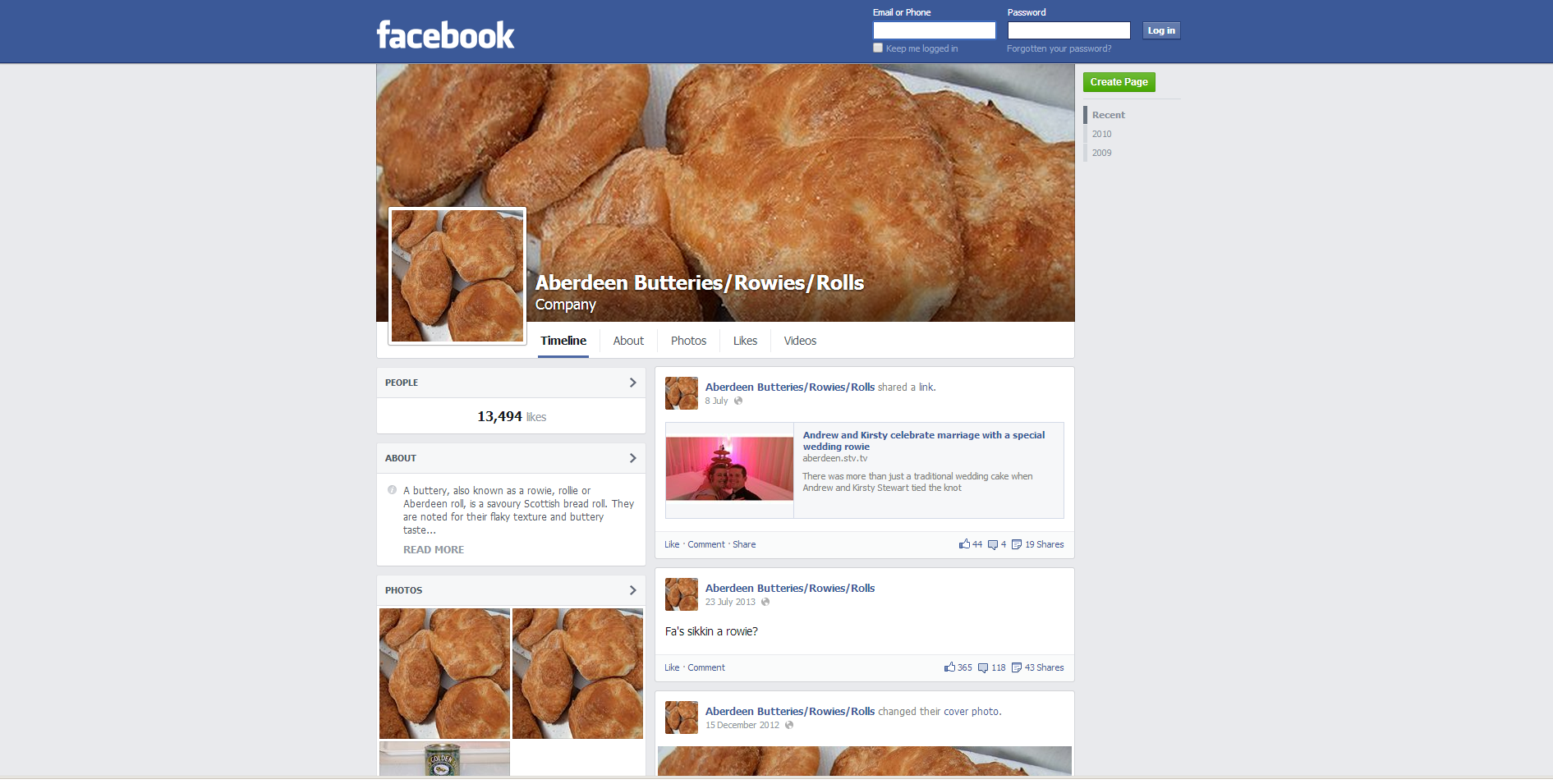Expand the About section chevron

[632, 458]
